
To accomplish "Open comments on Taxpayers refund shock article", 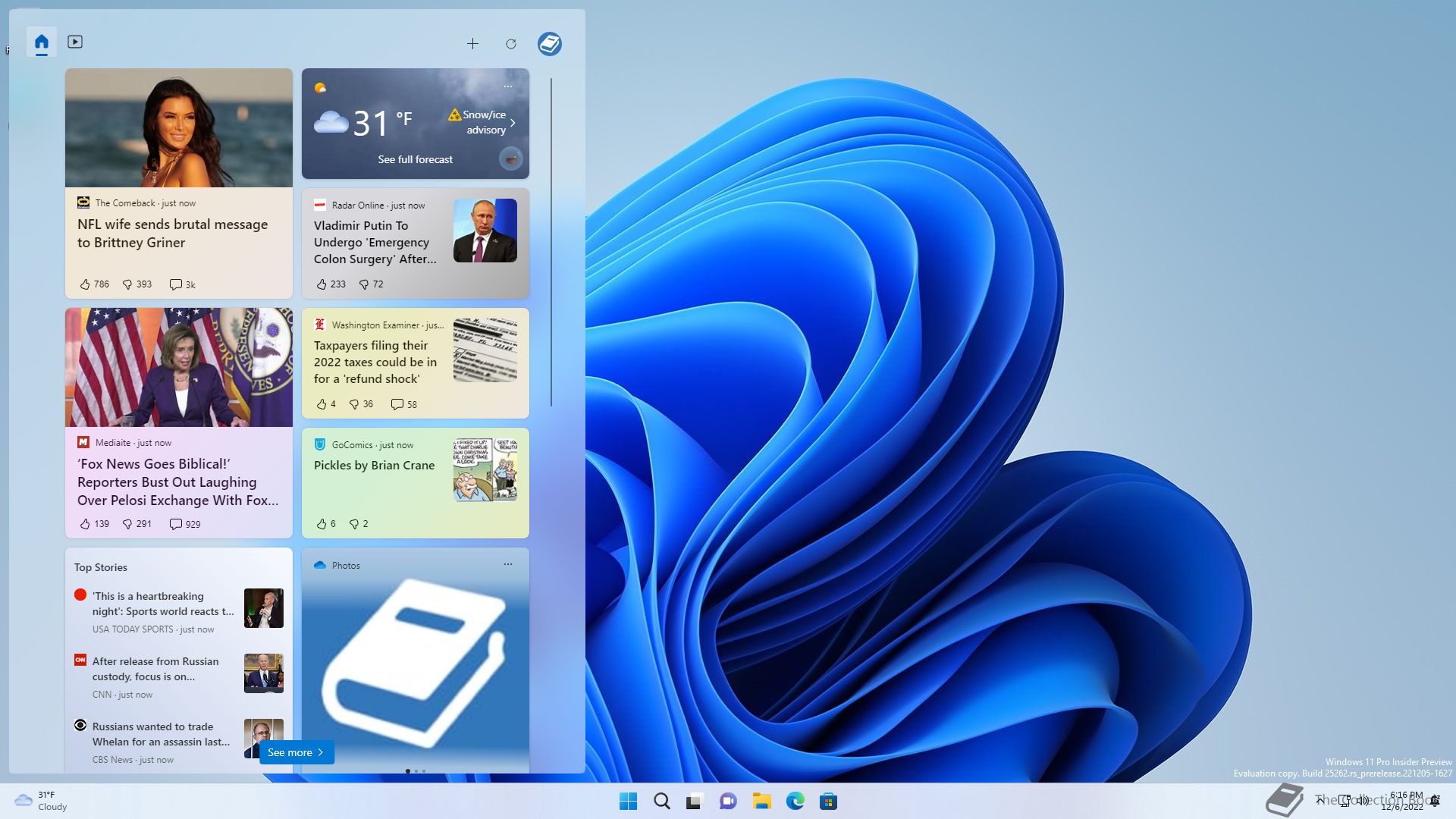I will coord(403,404).
